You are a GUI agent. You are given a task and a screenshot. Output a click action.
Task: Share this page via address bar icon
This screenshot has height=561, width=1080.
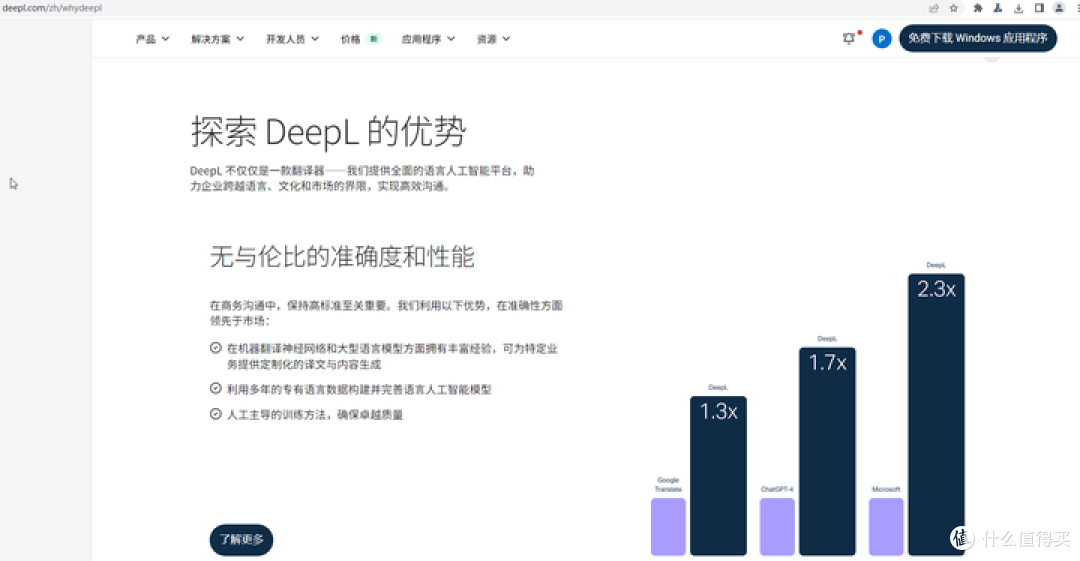(933, 8)
